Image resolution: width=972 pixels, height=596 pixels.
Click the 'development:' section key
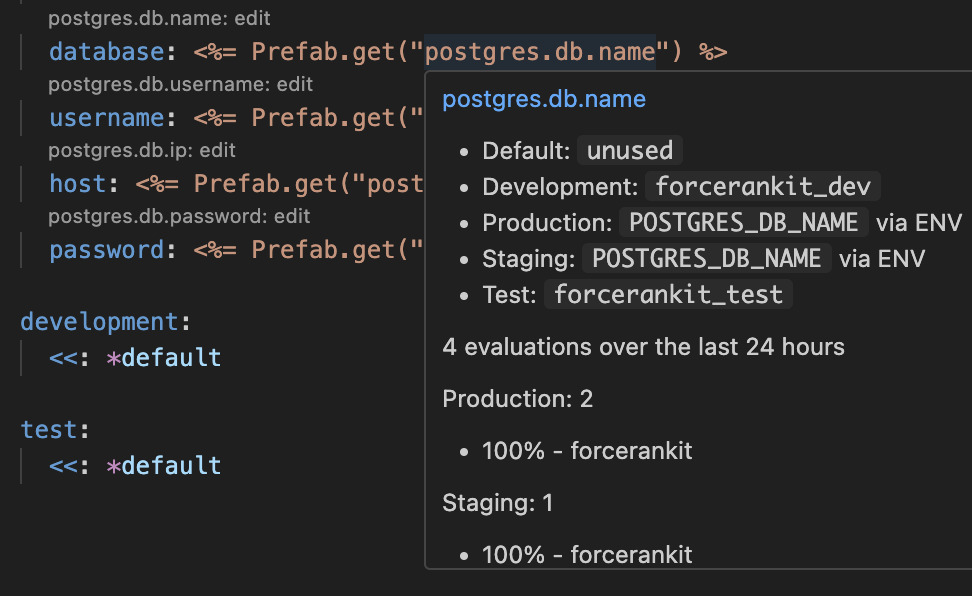(105, 322)
